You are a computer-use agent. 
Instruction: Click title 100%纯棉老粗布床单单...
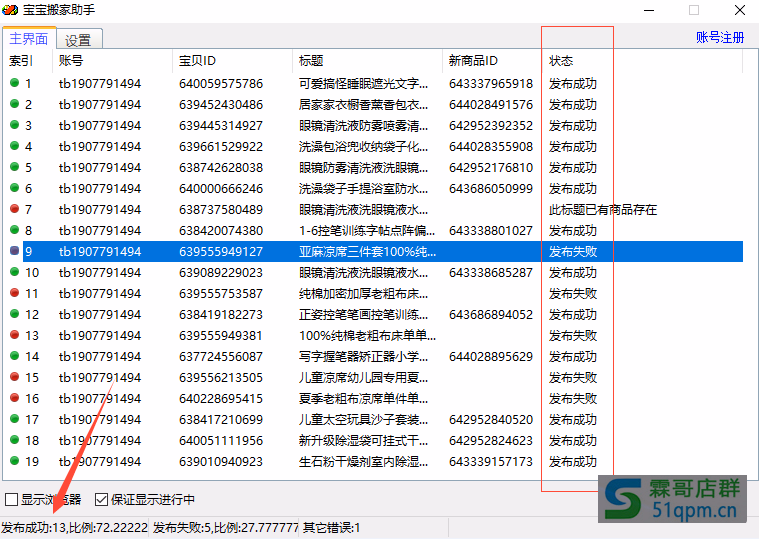[x=367, y=335]
